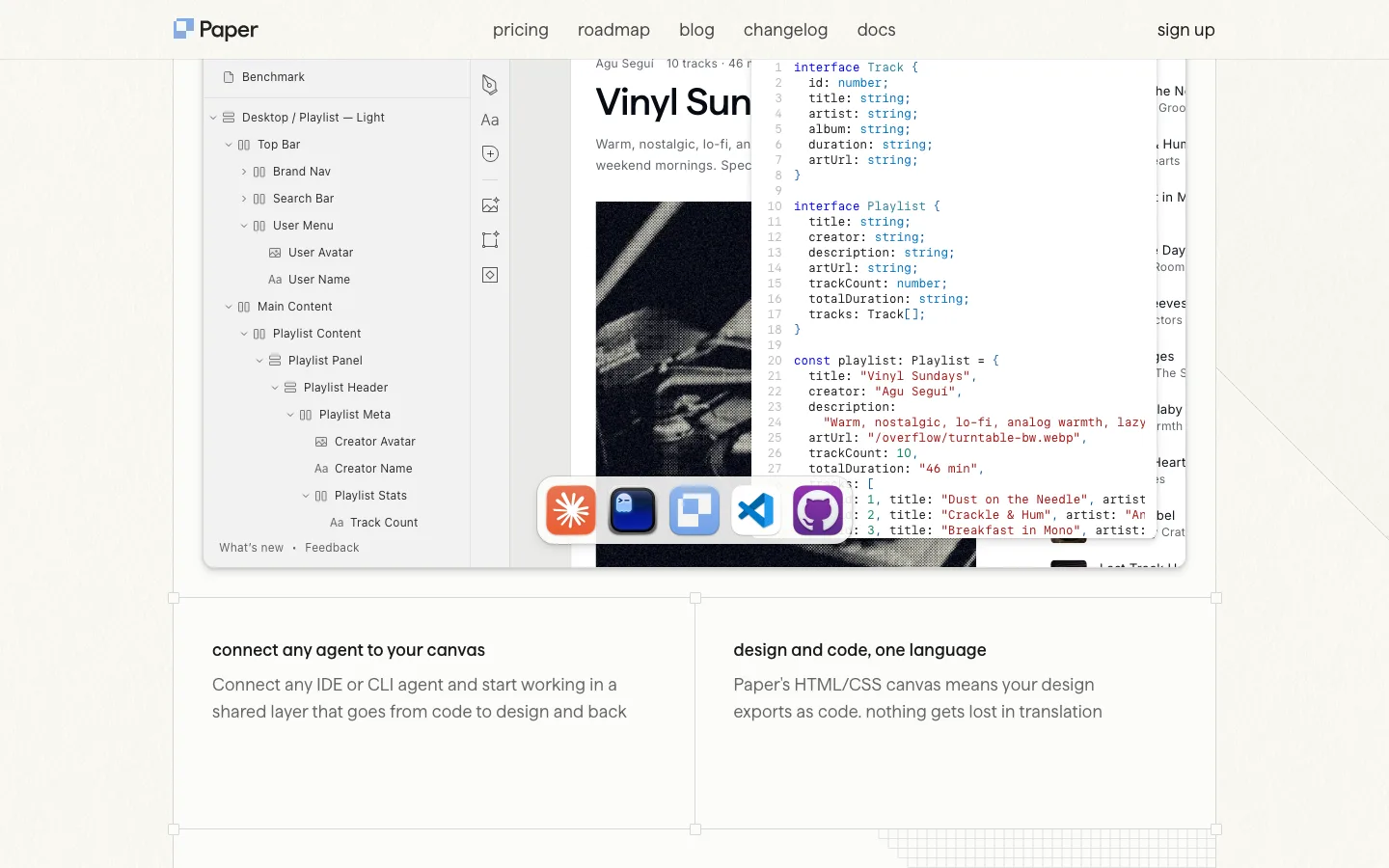This screenshot has width=1389, height=868.
Task: Click the image with sparkle tool
Action: tap(490, 204)
